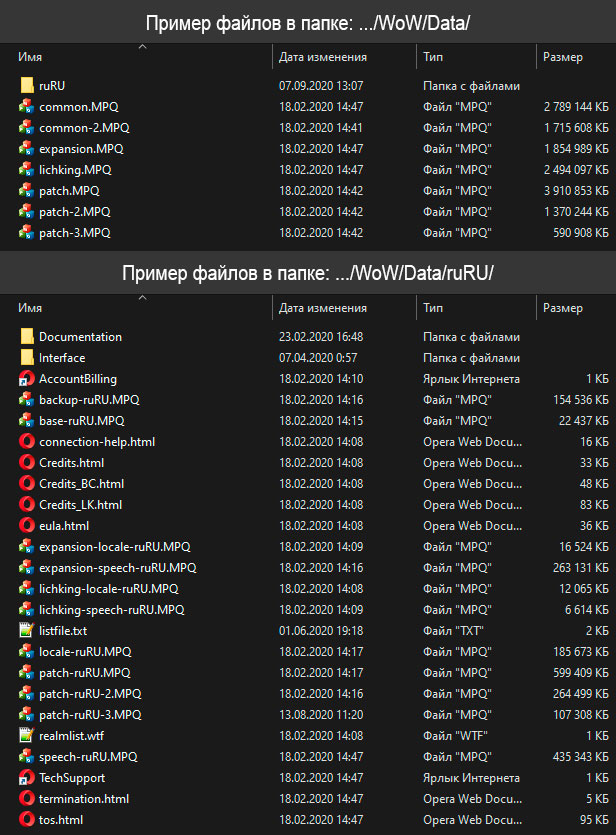The image size is (616, 835).
Task: Click the patch.MPQ file icon
Action: coord(27,190)
